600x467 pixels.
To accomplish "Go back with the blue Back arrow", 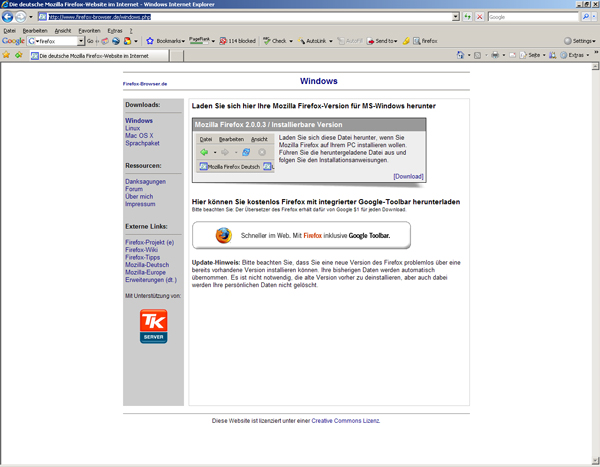I will click(x=7, y=17).
